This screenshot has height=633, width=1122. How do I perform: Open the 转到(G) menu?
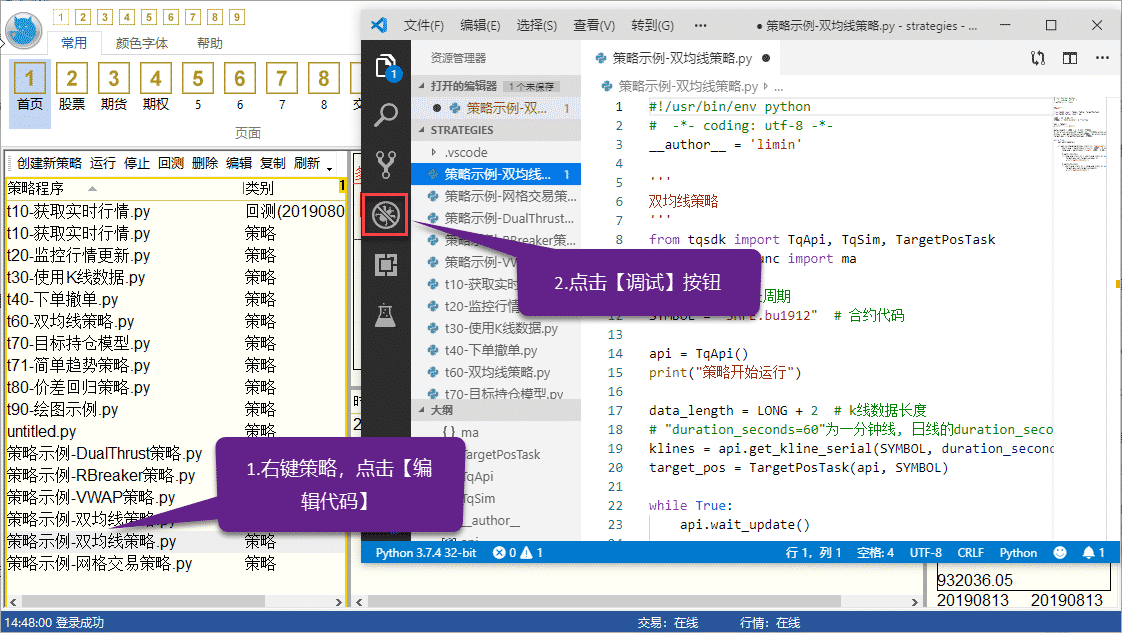click(x=653, y=25)
